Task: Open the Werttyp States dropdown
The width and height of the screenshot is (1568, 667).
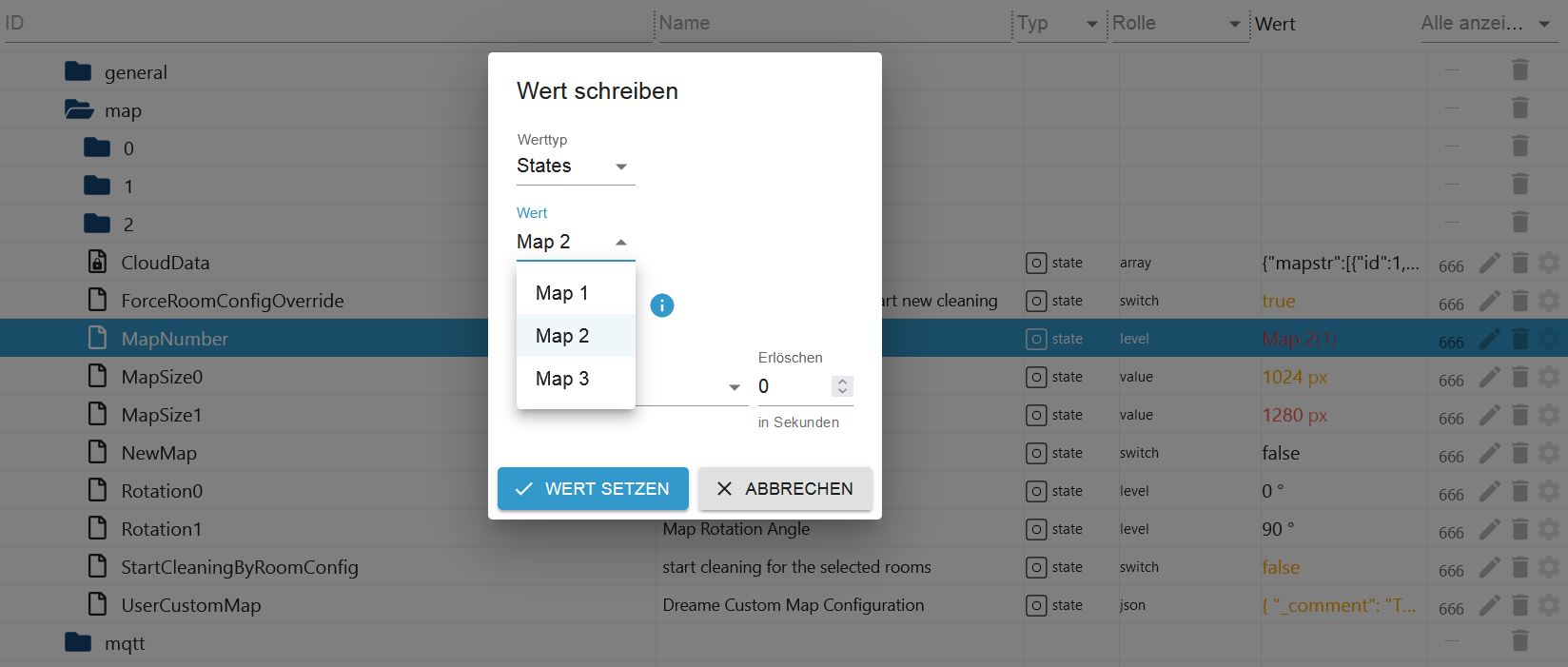Action: tap(575, 167)
